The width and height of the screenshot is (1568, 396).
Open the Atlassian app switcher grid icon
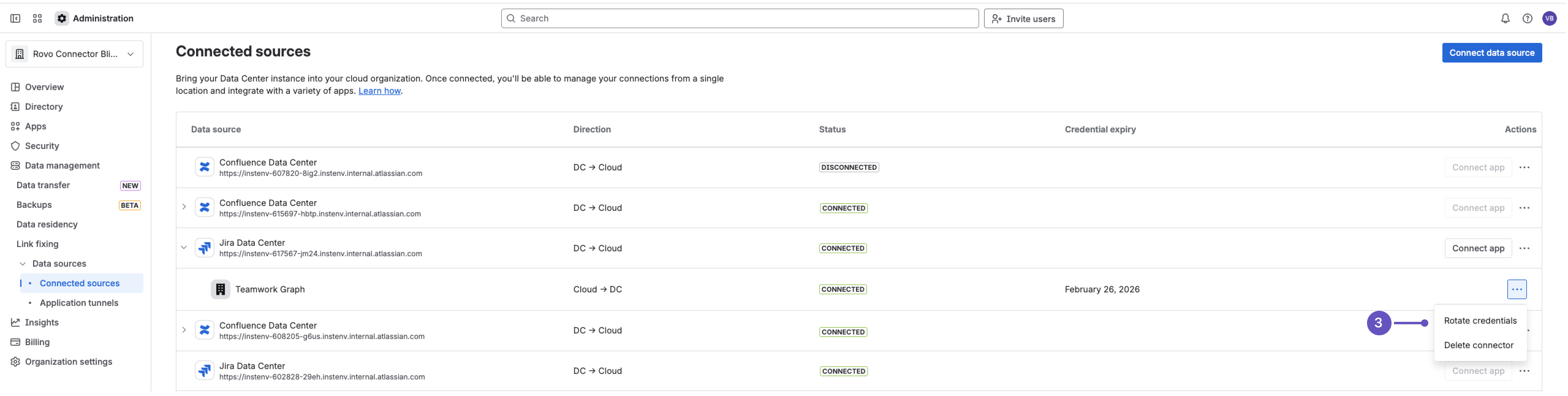(37, 18)
